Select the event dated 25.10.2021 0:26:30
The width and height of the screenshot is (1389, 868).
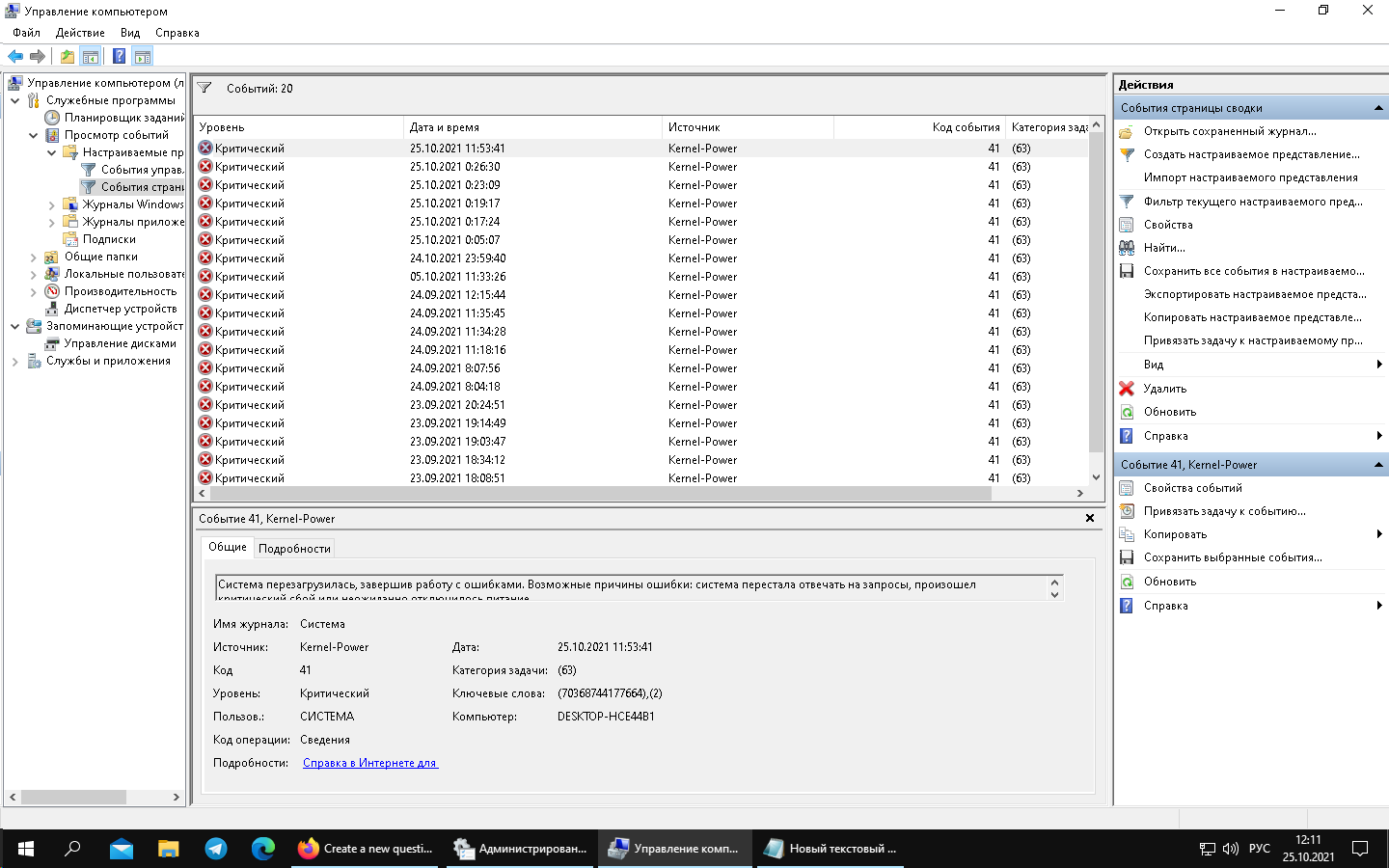[641, 167]
